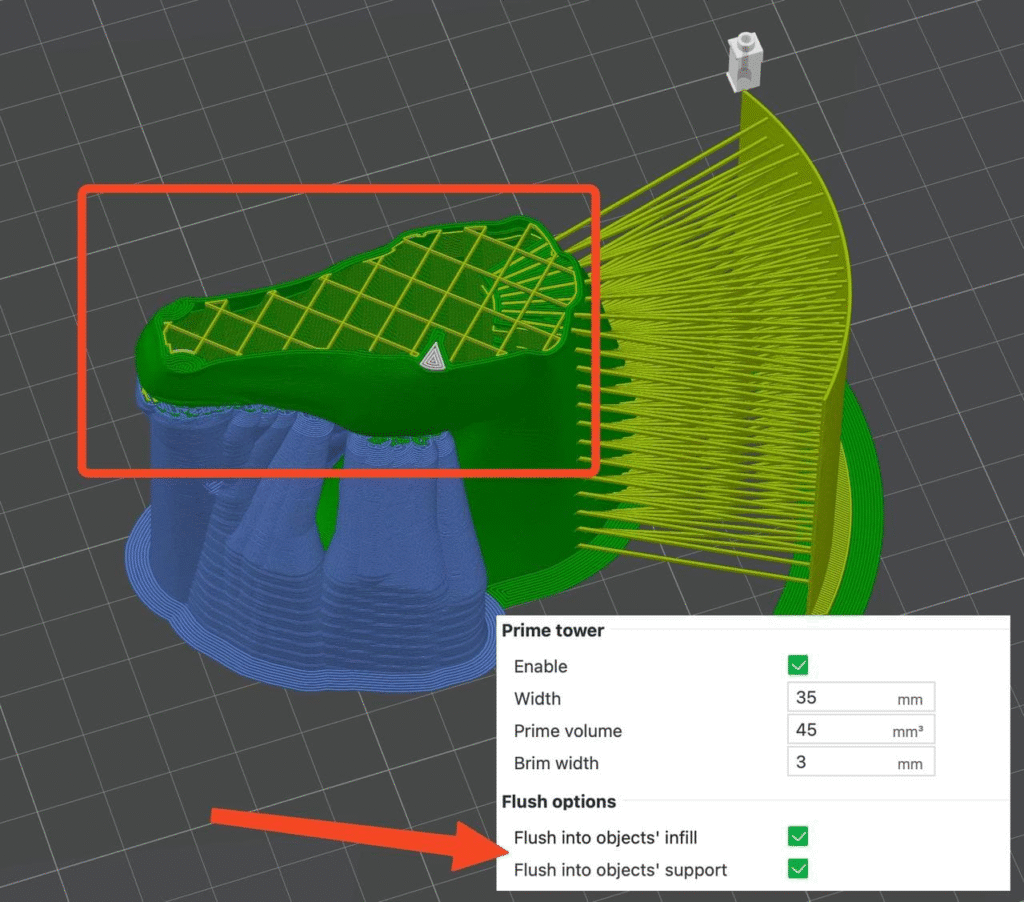Click the Enable label text
1024x902 pixels.
click(x=540, y=666)
